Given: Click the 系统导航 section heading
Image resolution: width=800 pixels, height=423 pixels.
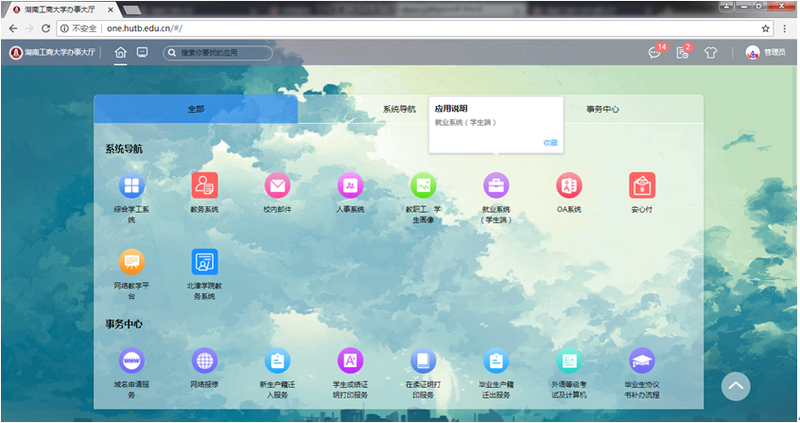Looking at the screenshot, I should click(x=124, y=149).
